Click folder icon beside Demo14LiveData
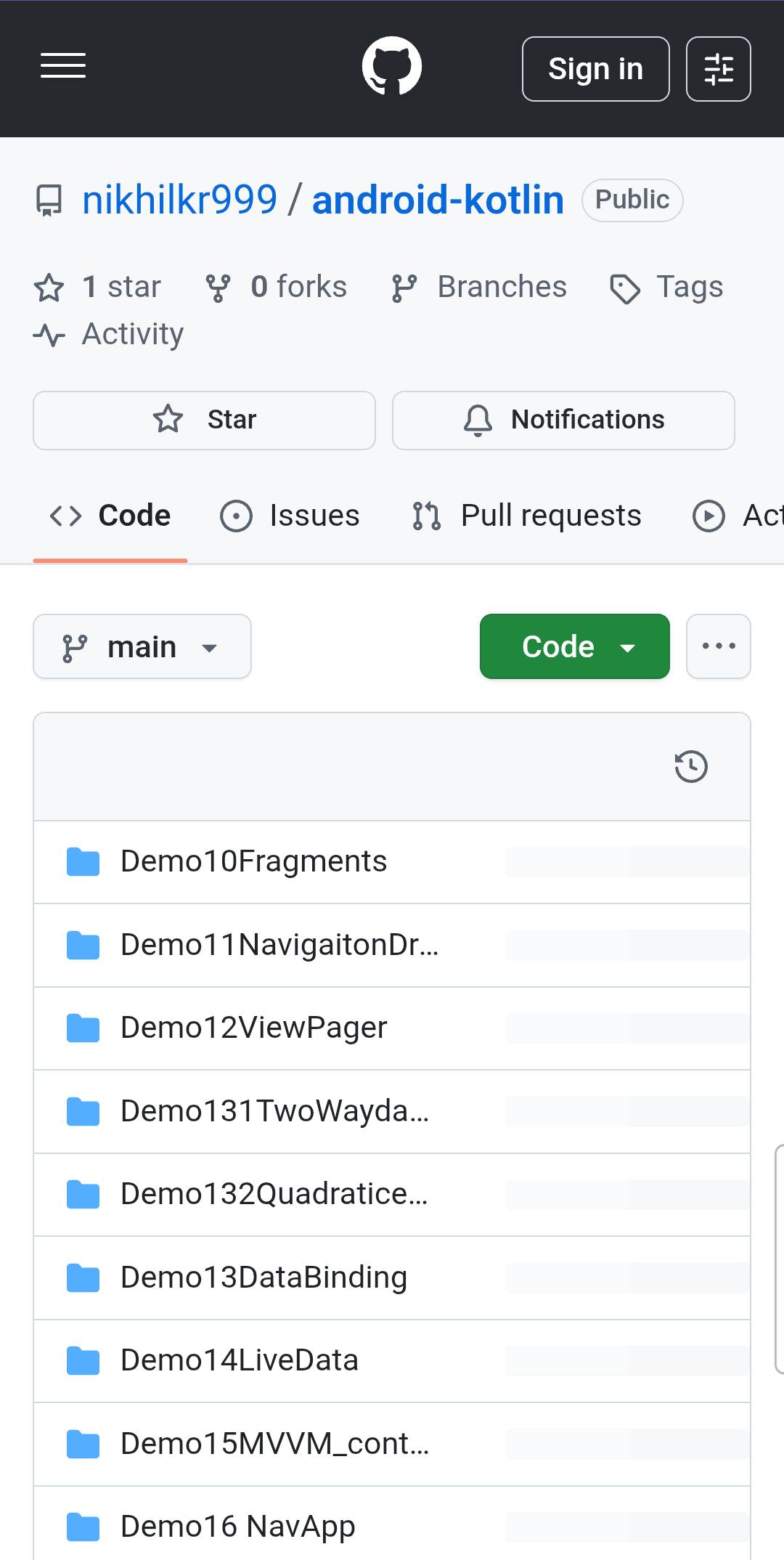This screenshot has width=784, height=1560. tap(83, 1361)
